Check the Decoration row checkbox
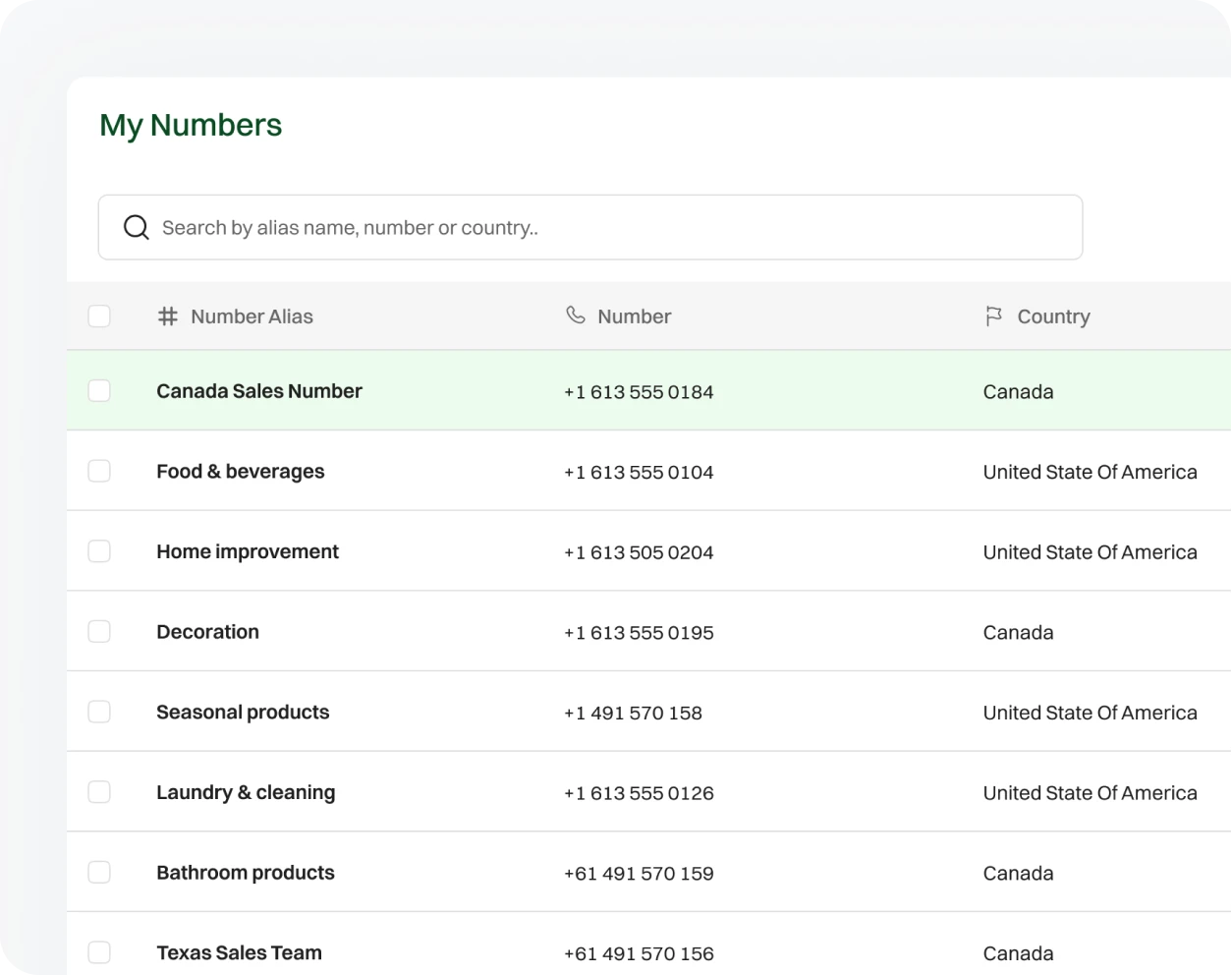 click(x=99, y=631)
